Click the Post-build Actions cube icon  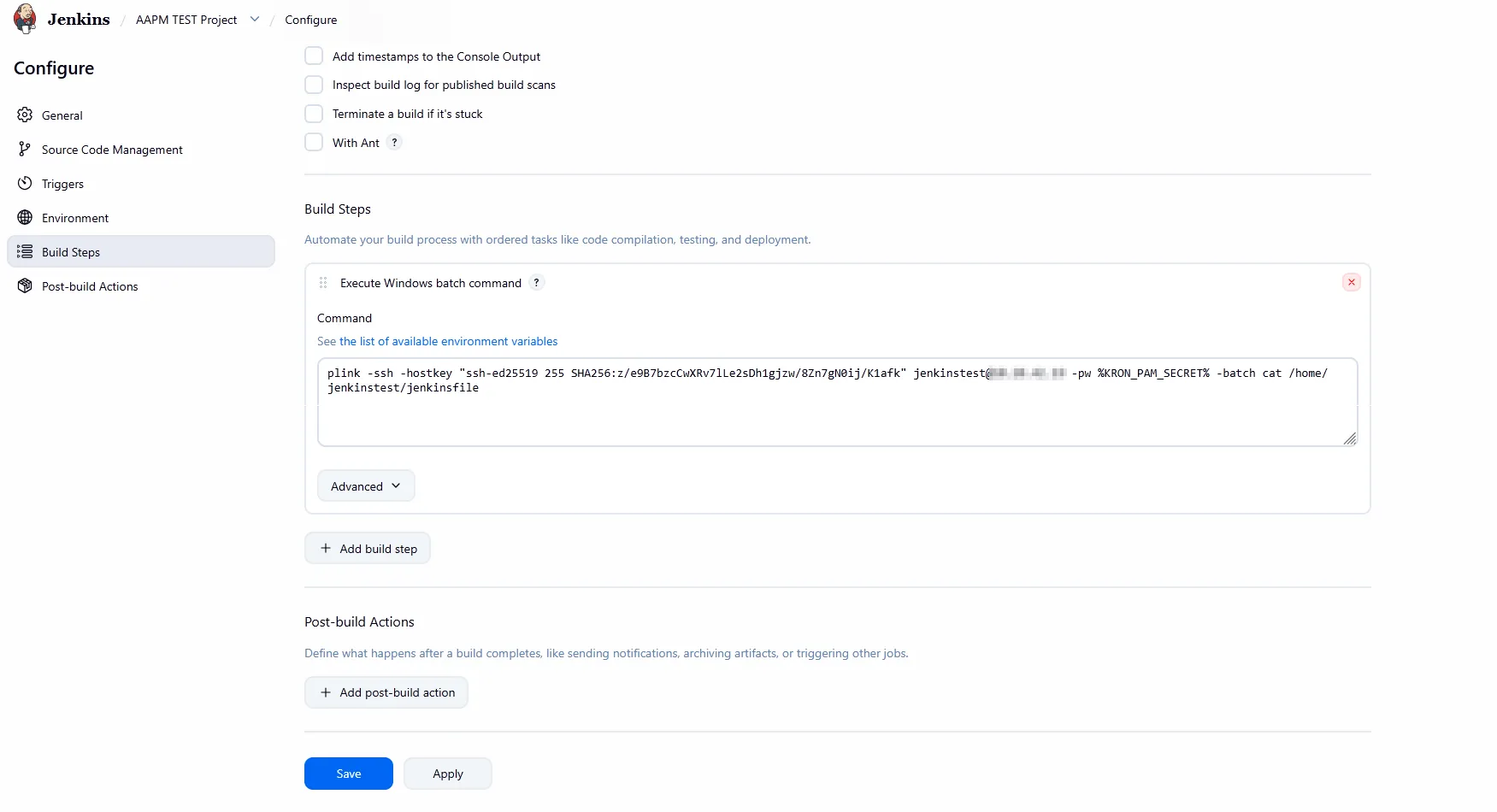25,285
